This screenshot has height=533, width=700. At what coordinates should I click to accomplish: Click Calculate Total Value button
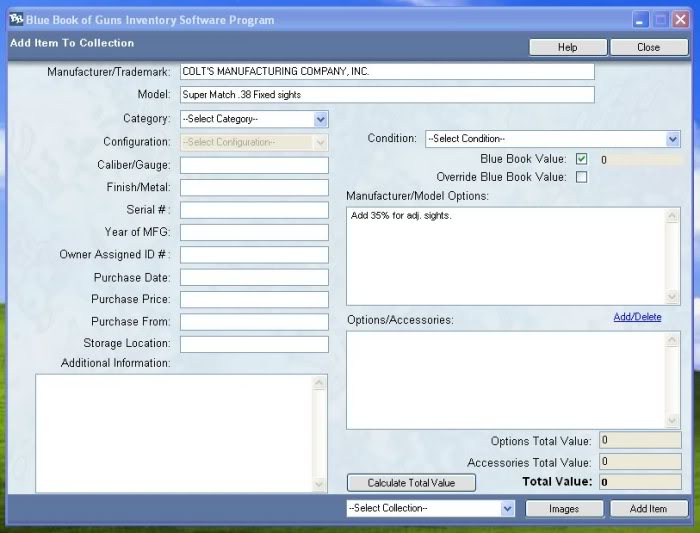pos(411,483)
